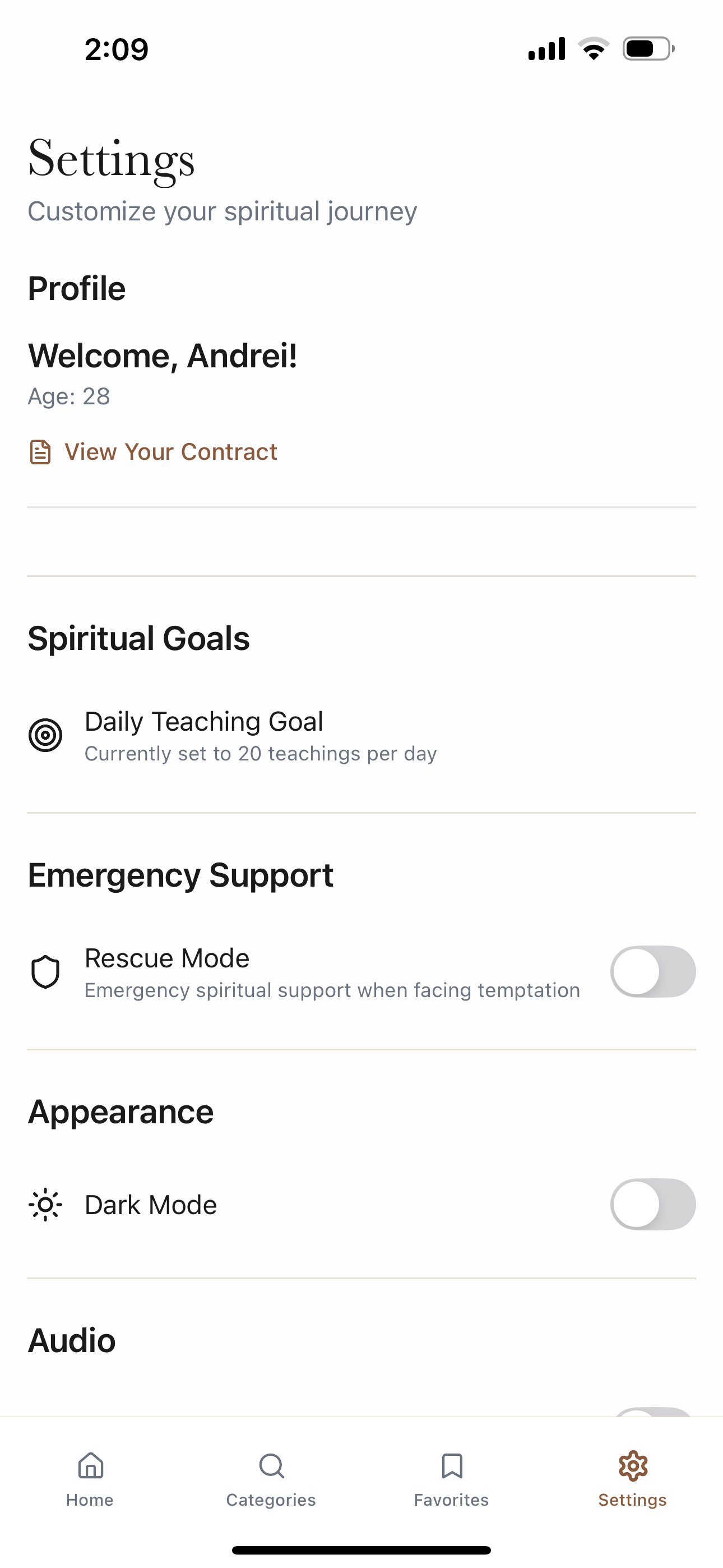
Task: Tap the target icon for Daily Teaching Goal
Action: tap(45, 735)
